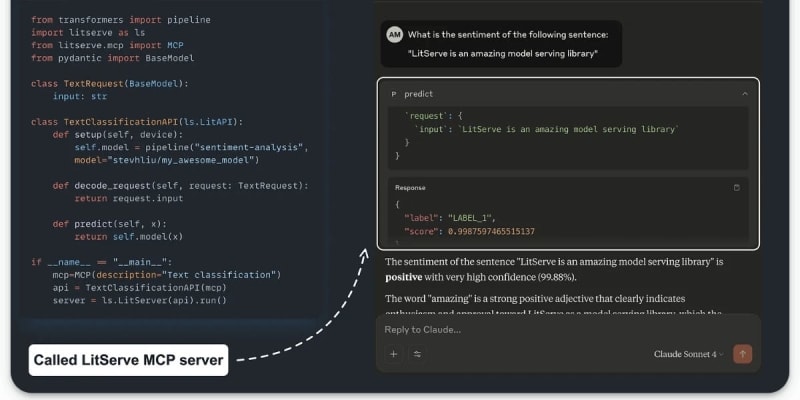Click the server = ls.LitServer code line

(x=140, y=300)
